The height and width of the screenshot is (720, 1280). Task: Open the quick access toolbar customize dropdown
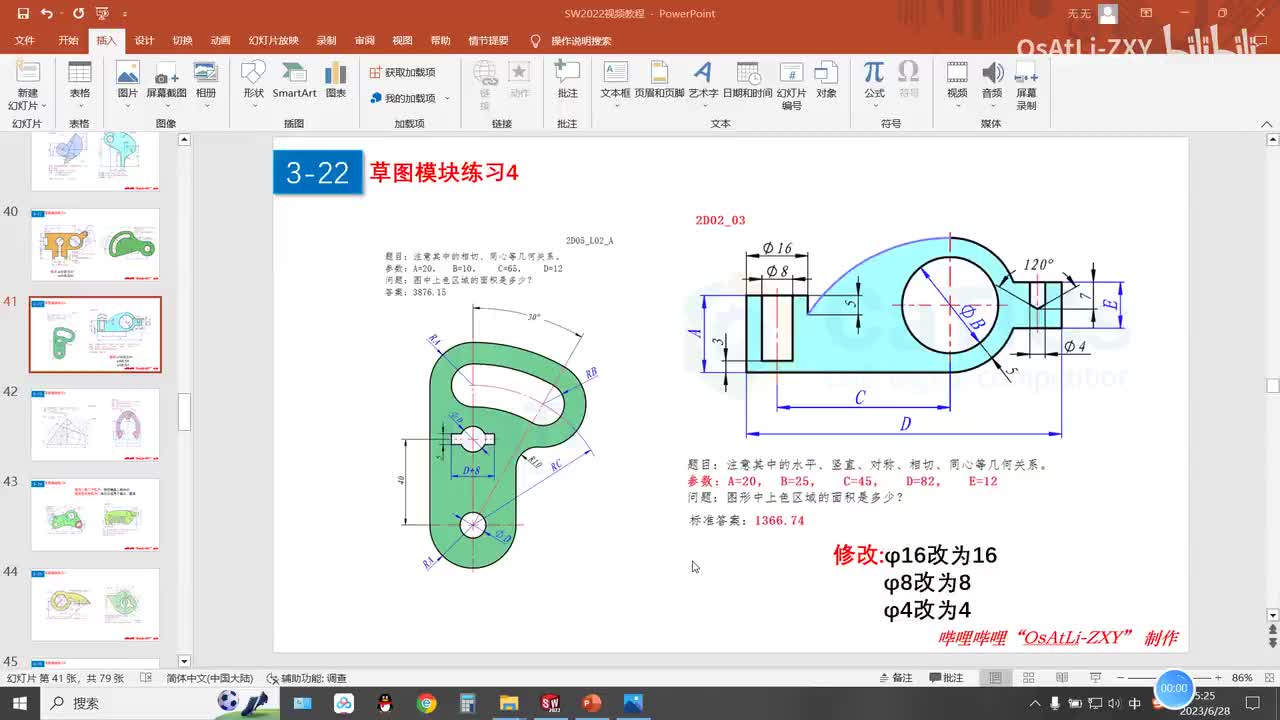125,14
